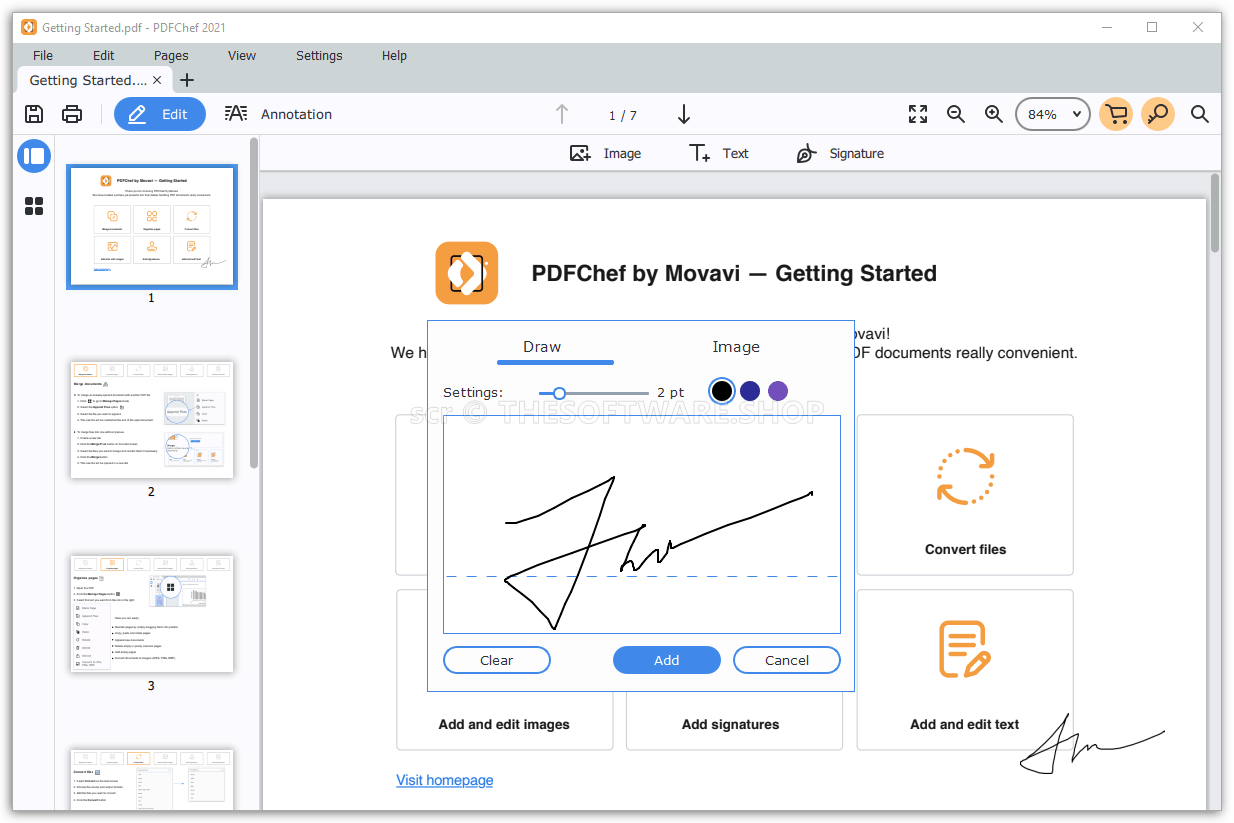Switch to the Image tab in signature dialog
The image size is (1234, 823).
pyautogui.click(x=736, y=347)
